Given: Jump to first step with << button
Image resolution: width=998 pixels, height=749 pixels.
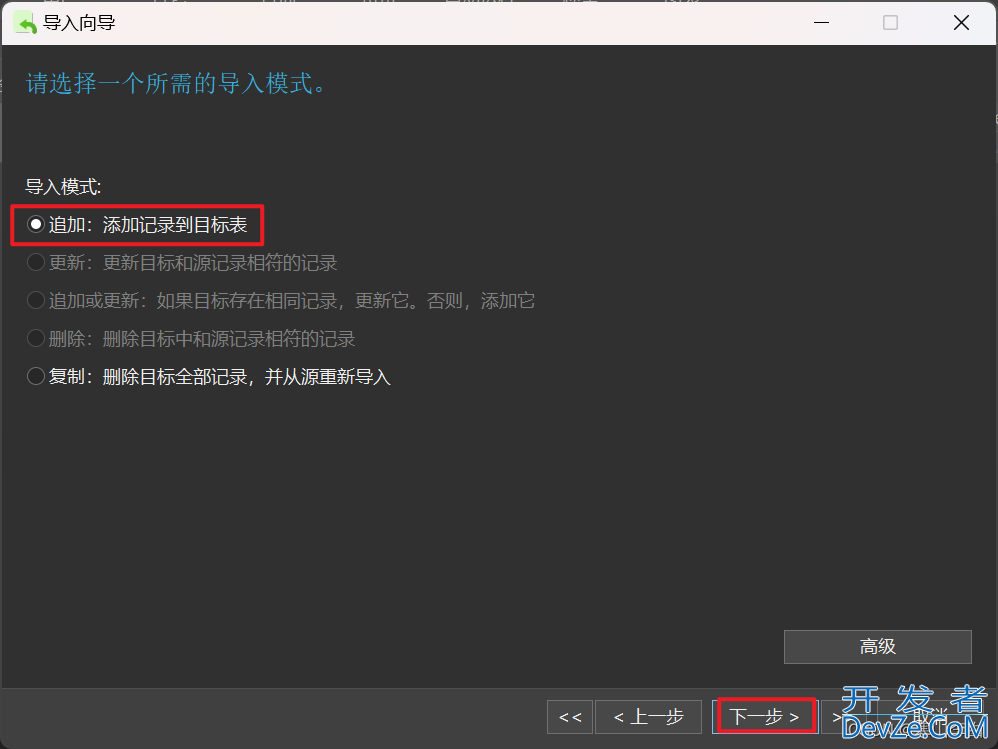Looking at the screenshot, I should point(570,717).
